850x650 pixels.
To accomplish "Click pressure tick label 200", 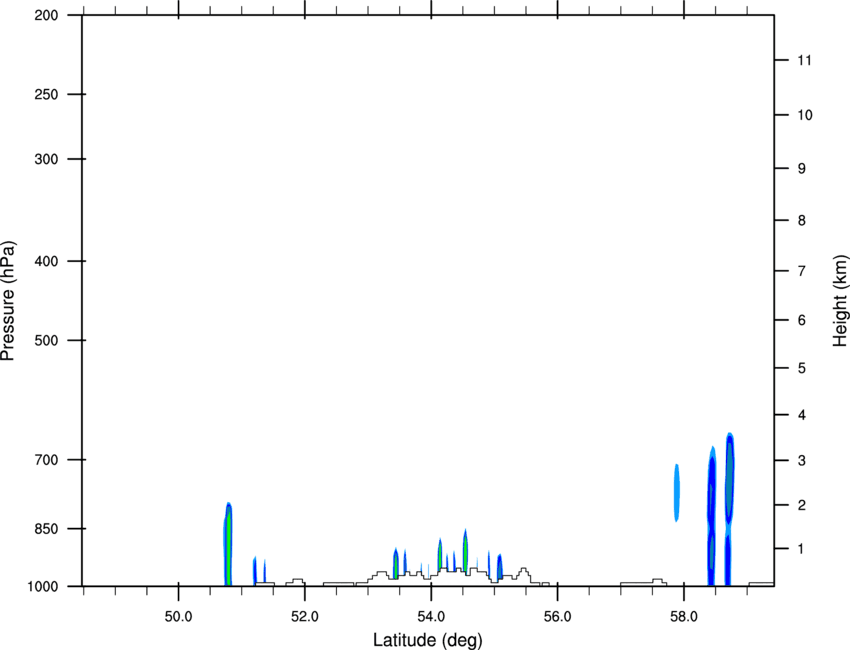I will coord(46,15).
